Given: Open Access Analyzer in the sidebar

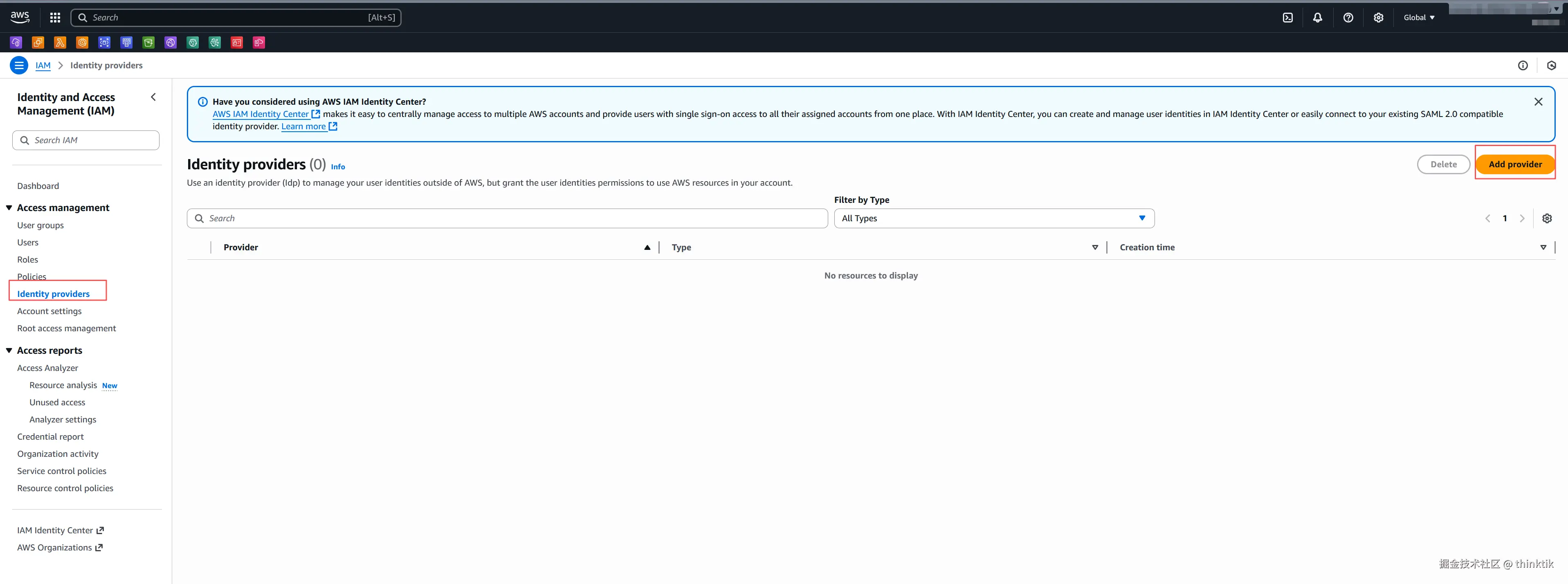Looking at the screenshot, I should [x=47, y=368].
